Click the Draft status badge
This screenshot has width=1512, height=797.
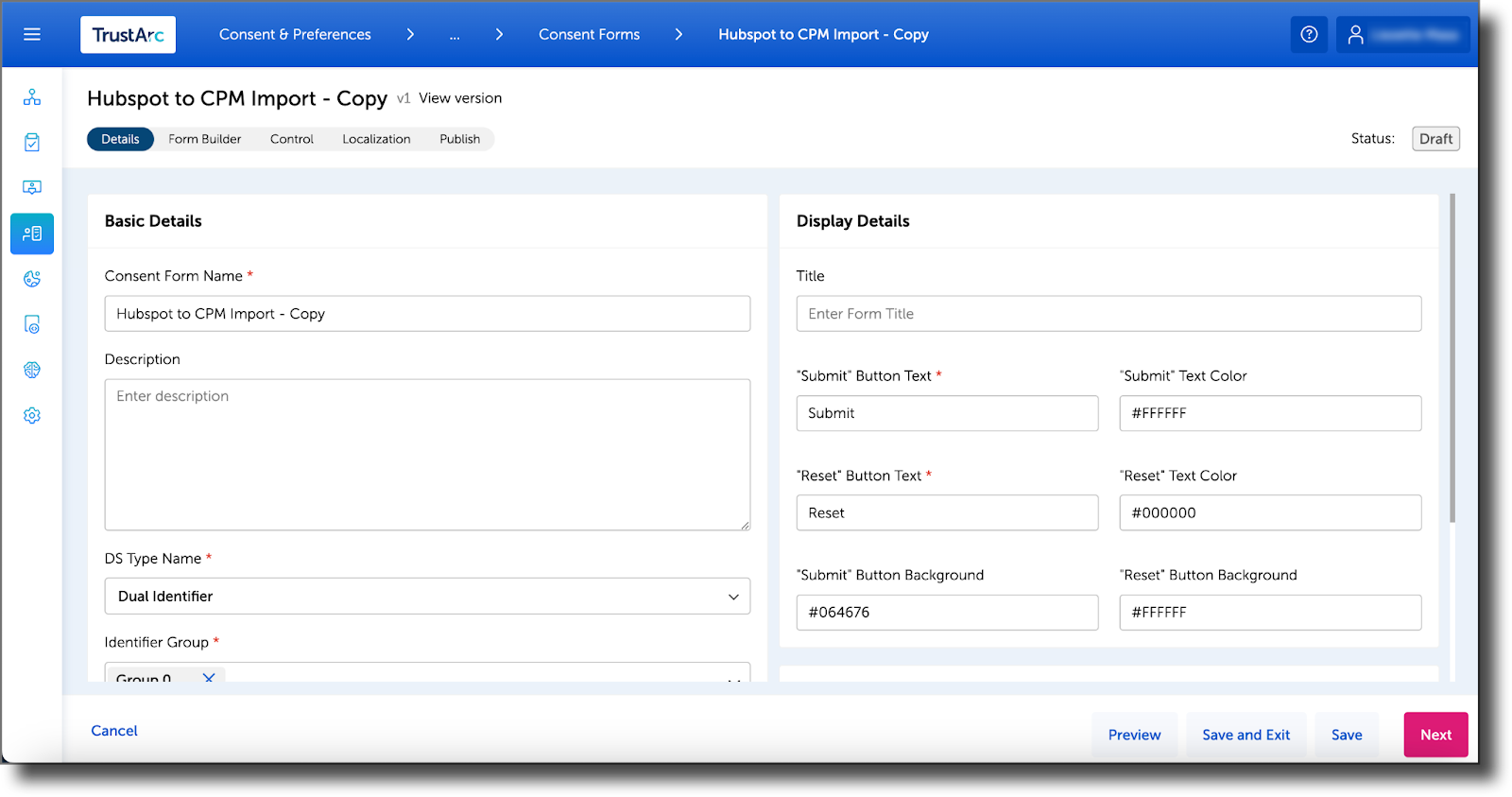(1435, 139)
